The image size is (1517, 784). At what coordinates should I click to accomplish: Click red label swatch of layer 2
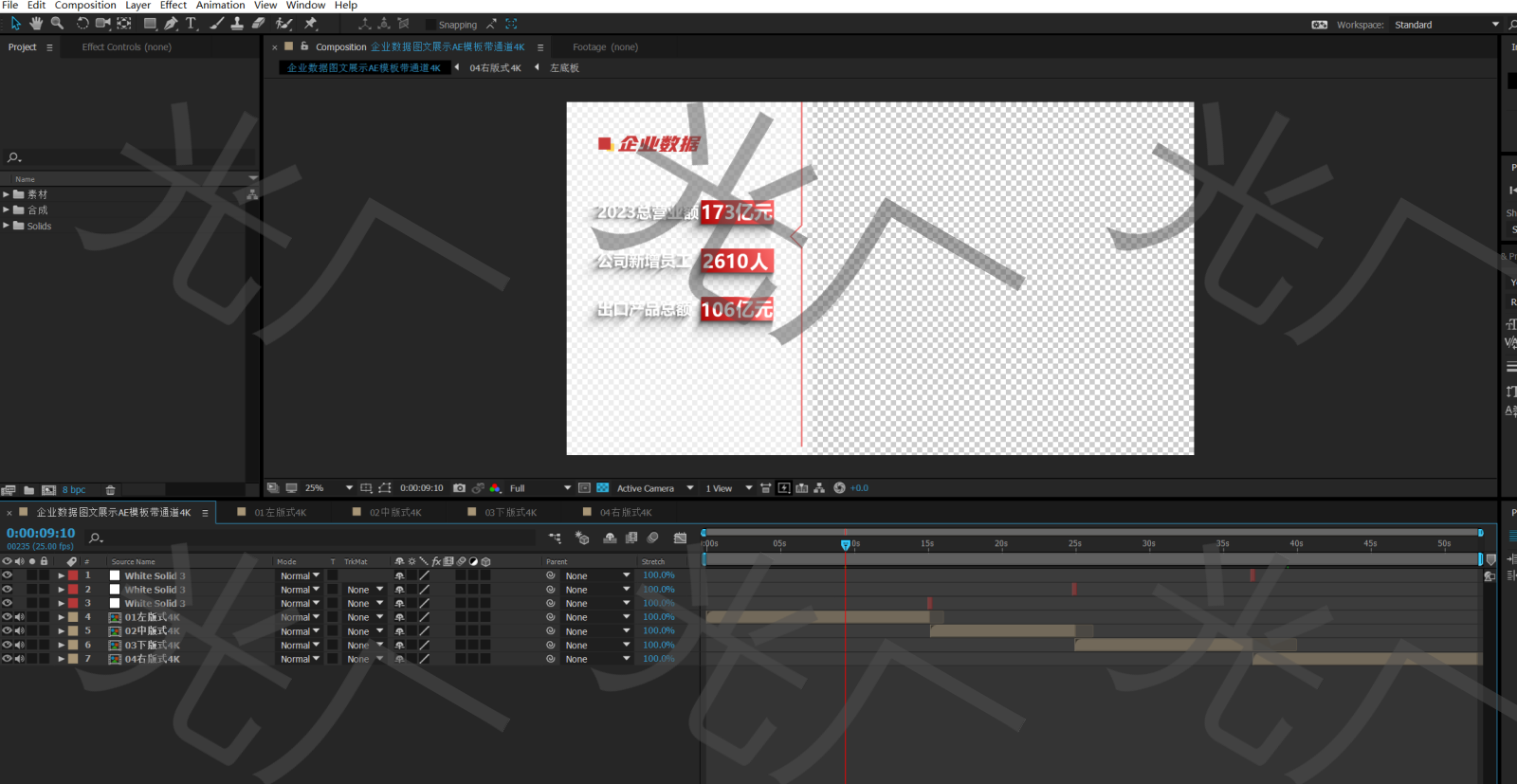pos(73,590)
